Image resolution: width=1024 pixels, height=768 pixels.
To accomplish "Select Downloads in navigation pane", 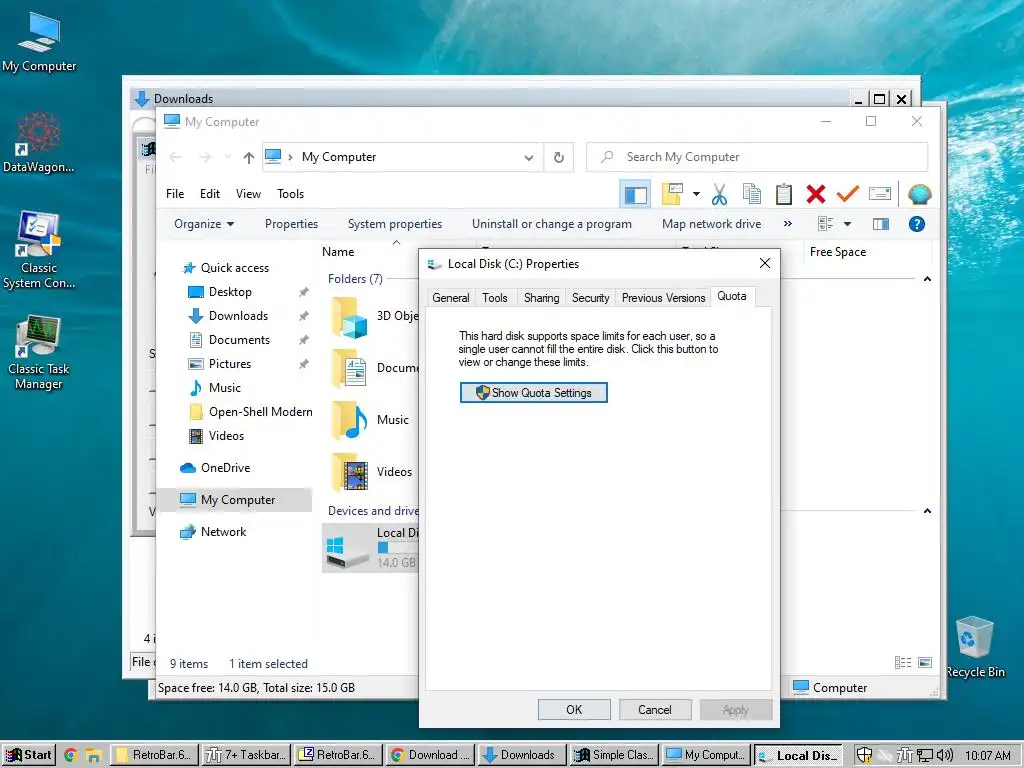I will coord(238,316).
